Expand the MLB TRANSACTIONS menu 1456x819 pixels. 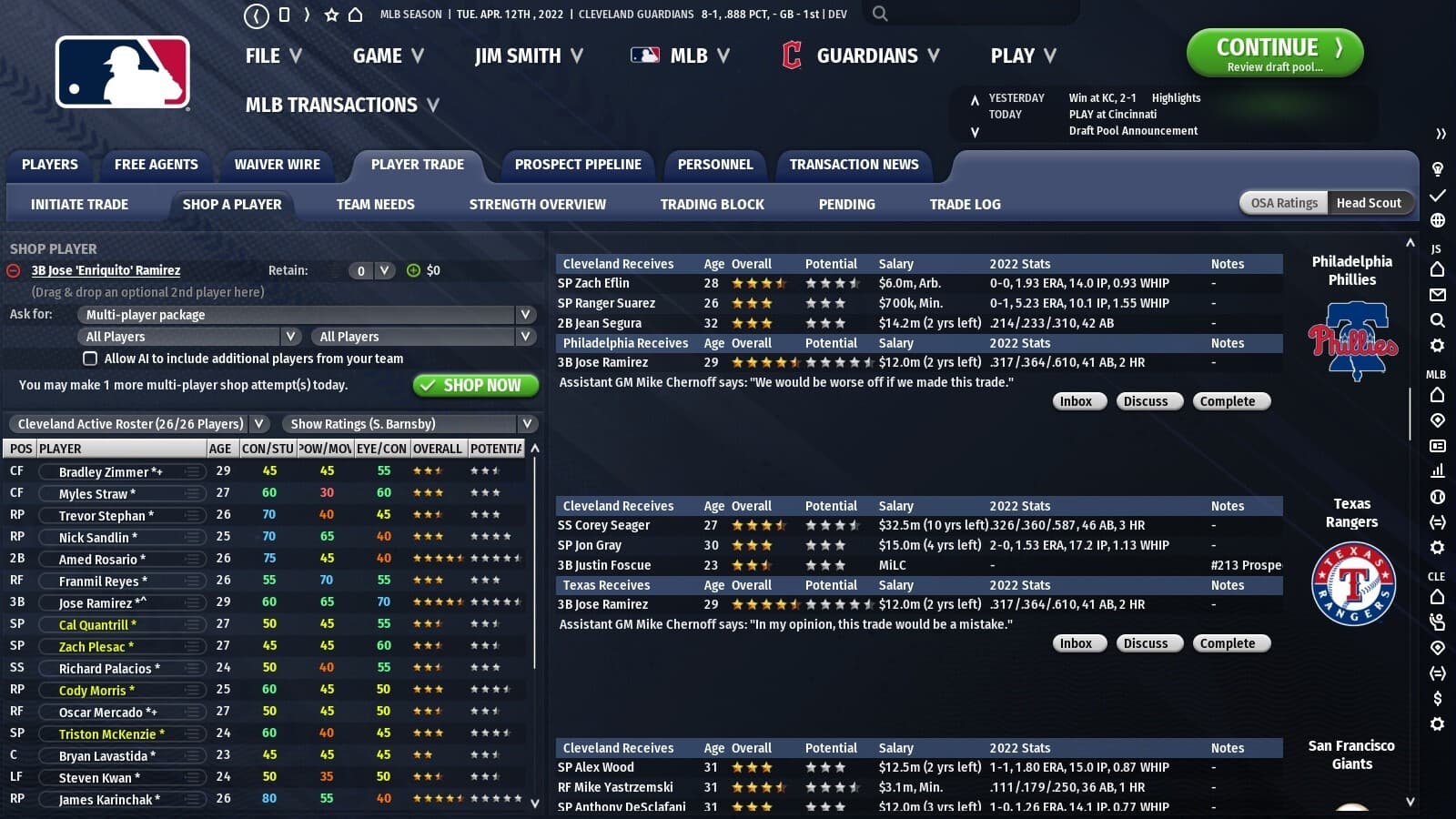[341, 105]
